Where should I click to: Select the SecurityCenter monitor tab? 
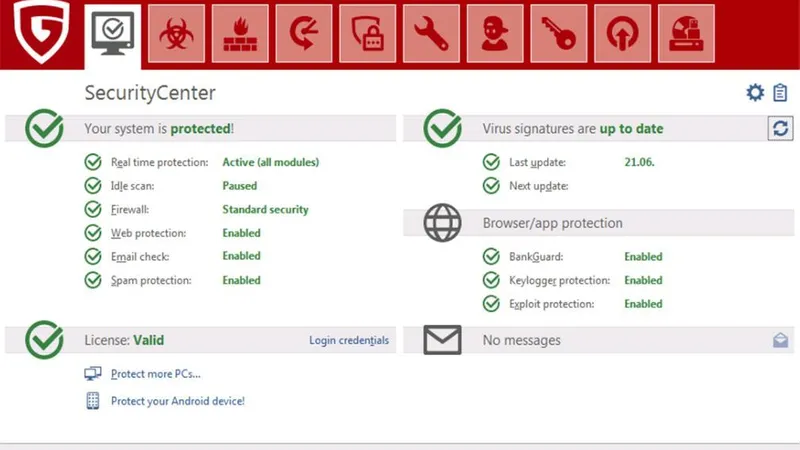pos(112,34)
